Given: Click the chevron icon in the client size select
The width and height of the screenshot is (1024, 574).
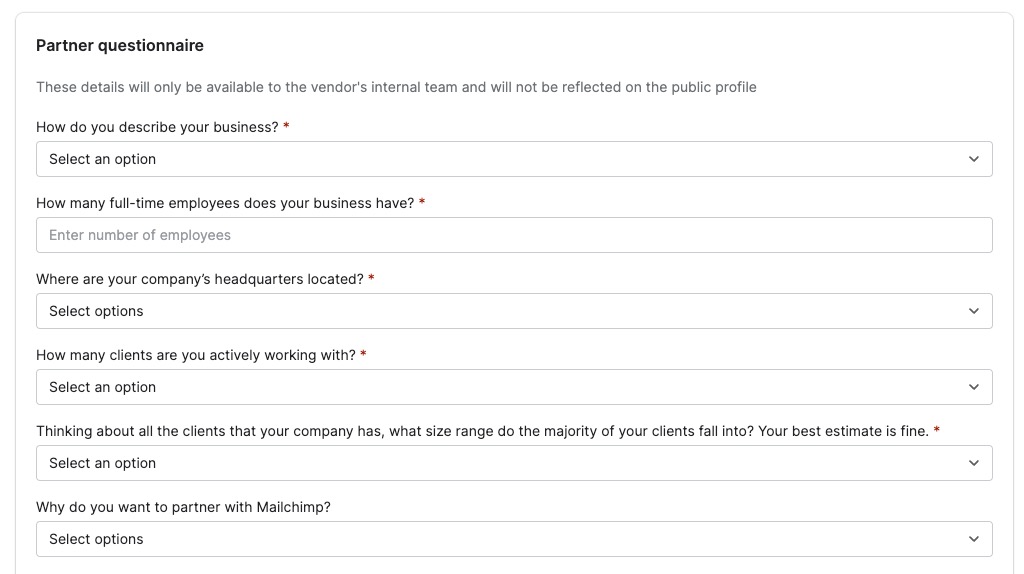Looking at the screenshot, I should click(x=974, y=463).
